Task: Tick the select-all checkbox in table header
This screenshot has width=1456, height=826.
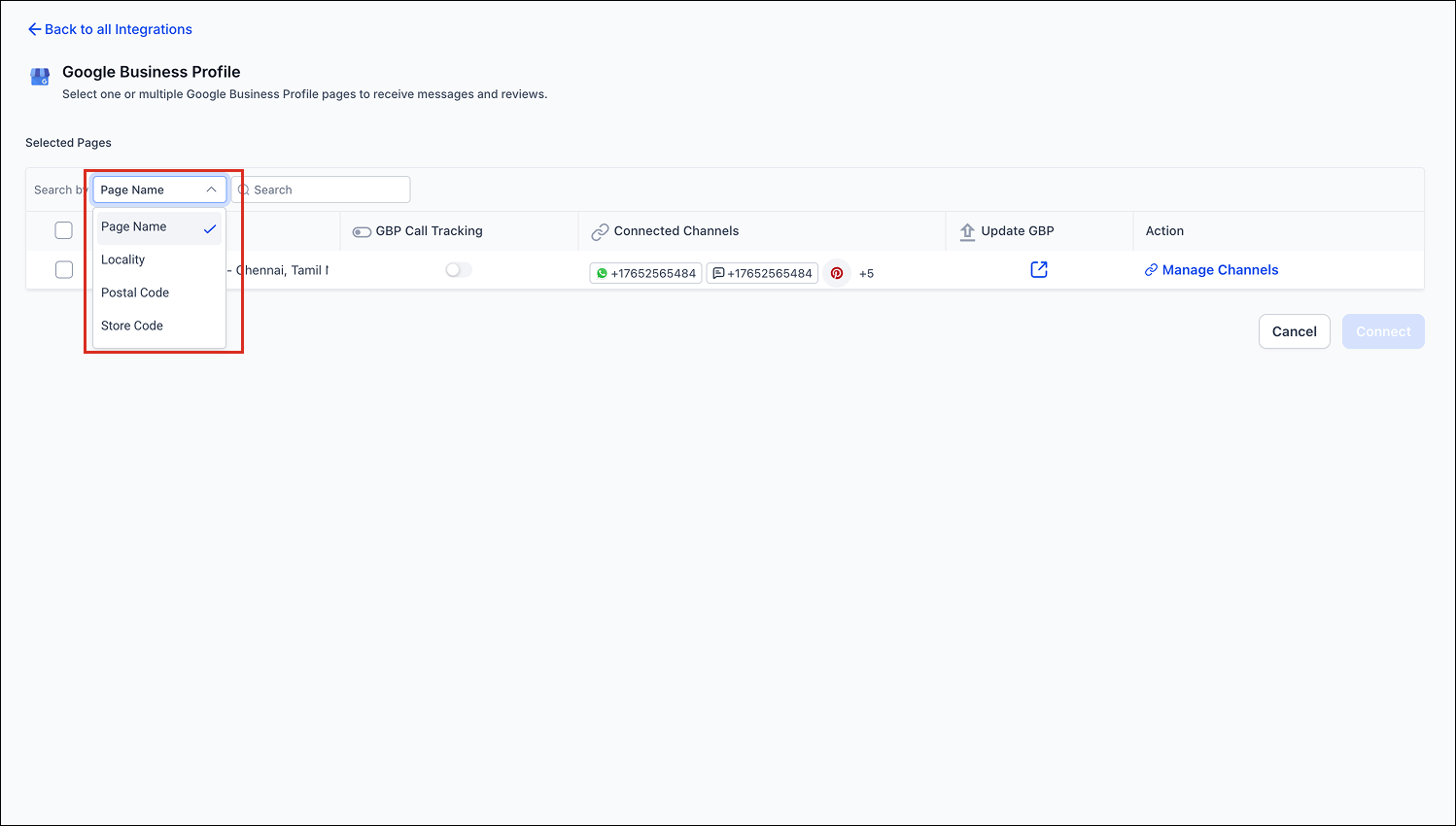Action: pos(64,230)
